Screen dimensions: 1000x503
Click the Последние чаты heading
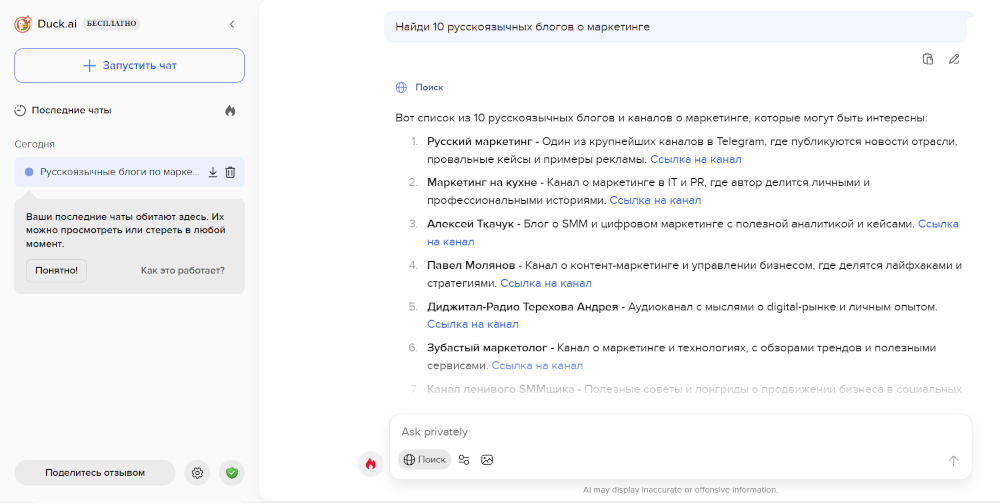click(x=71, y=110)
